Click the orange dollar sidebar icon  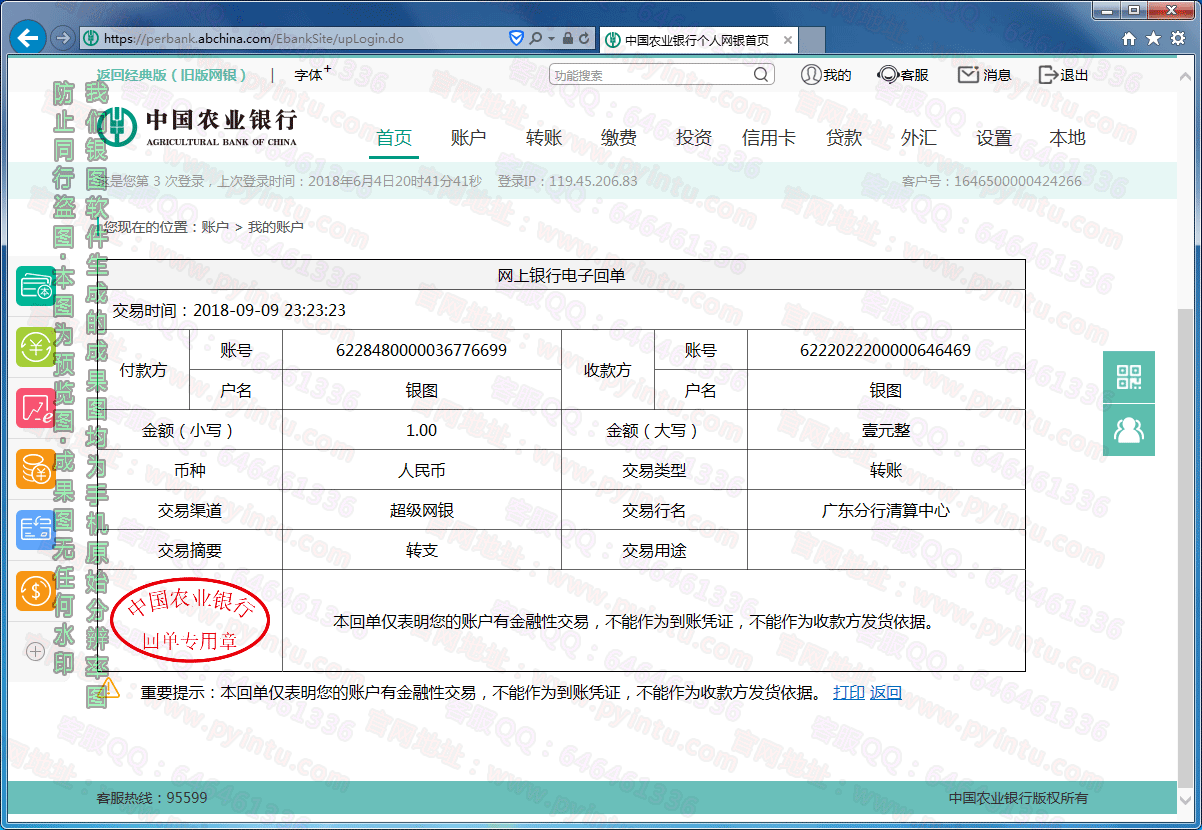pos(35,590)
